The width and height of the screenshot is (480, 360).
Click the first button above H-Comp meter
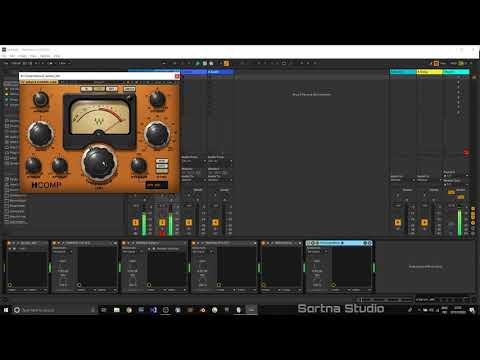tap(87, 89)
